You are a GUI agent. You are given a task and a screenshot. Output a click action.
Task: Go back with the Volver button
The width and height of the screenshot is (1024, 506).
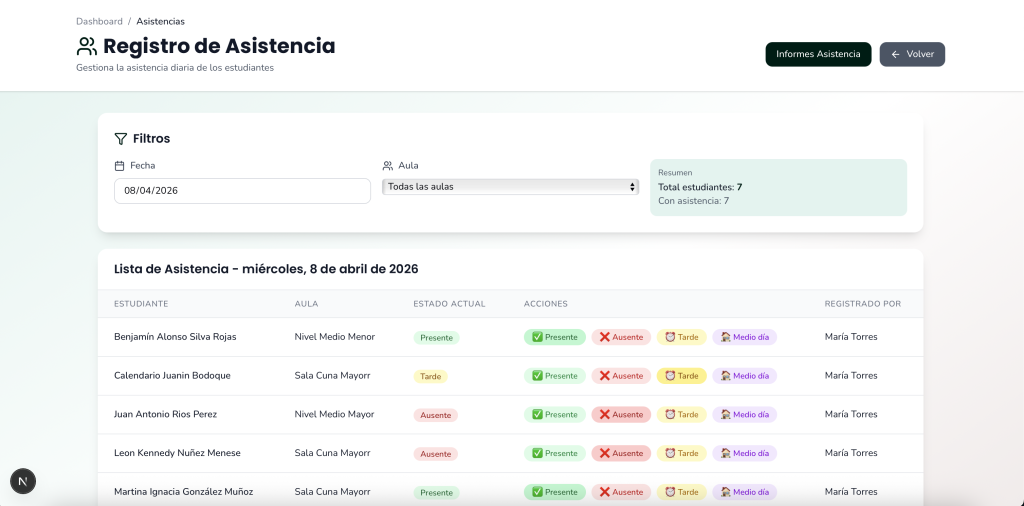point(912,54)
